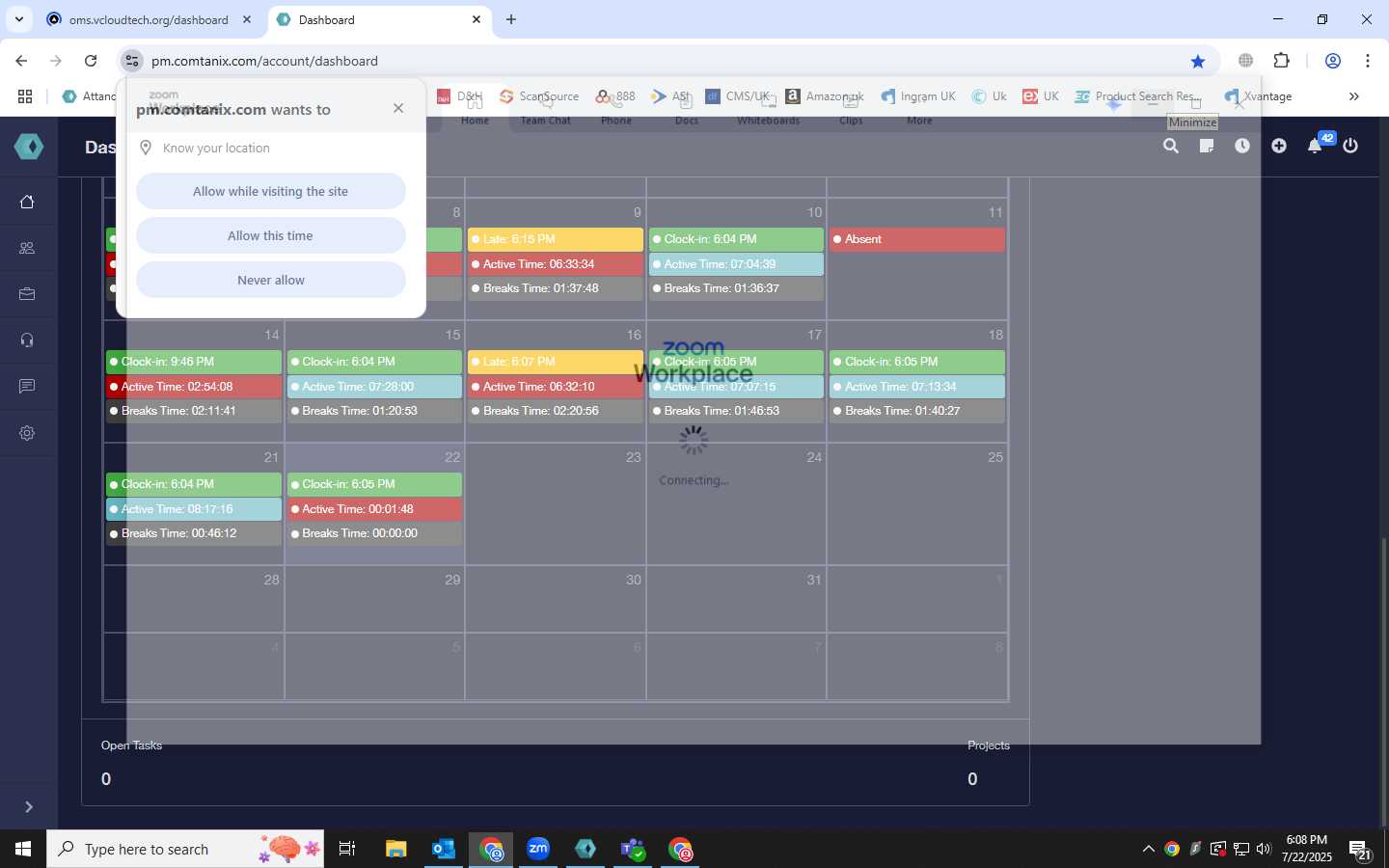
Task: Click Allow this time
Action: [270, 235]
